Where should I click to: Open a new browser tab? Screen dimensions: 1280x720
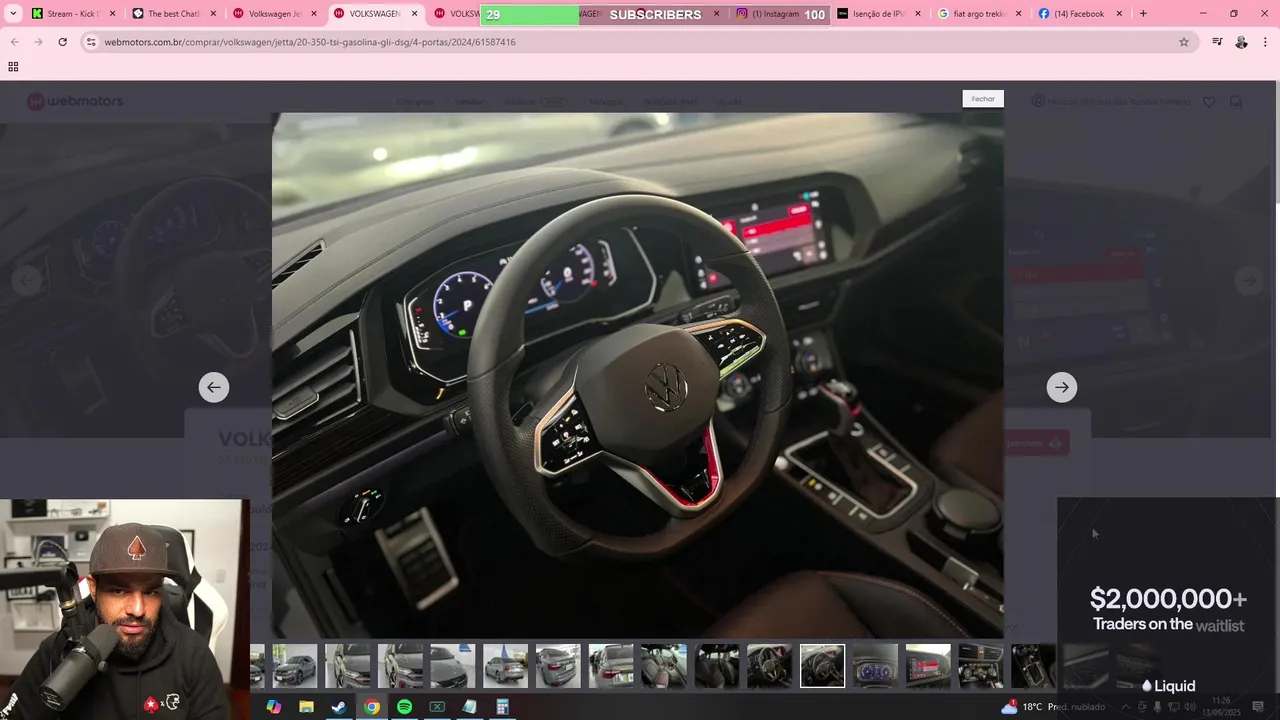[x=1143, y=14]
